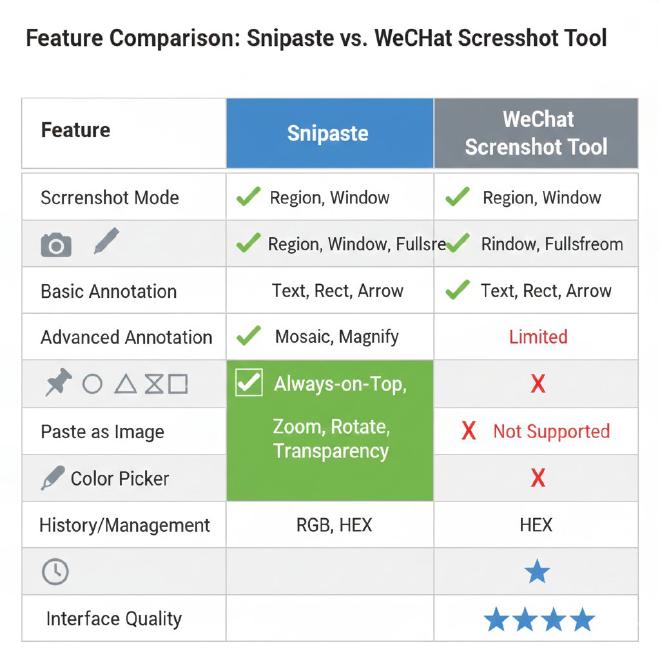The width and height of the screenshot is (660, 660).
Task: Click the red Limited text
Action: pyautogui.click(x=538, y=337)
